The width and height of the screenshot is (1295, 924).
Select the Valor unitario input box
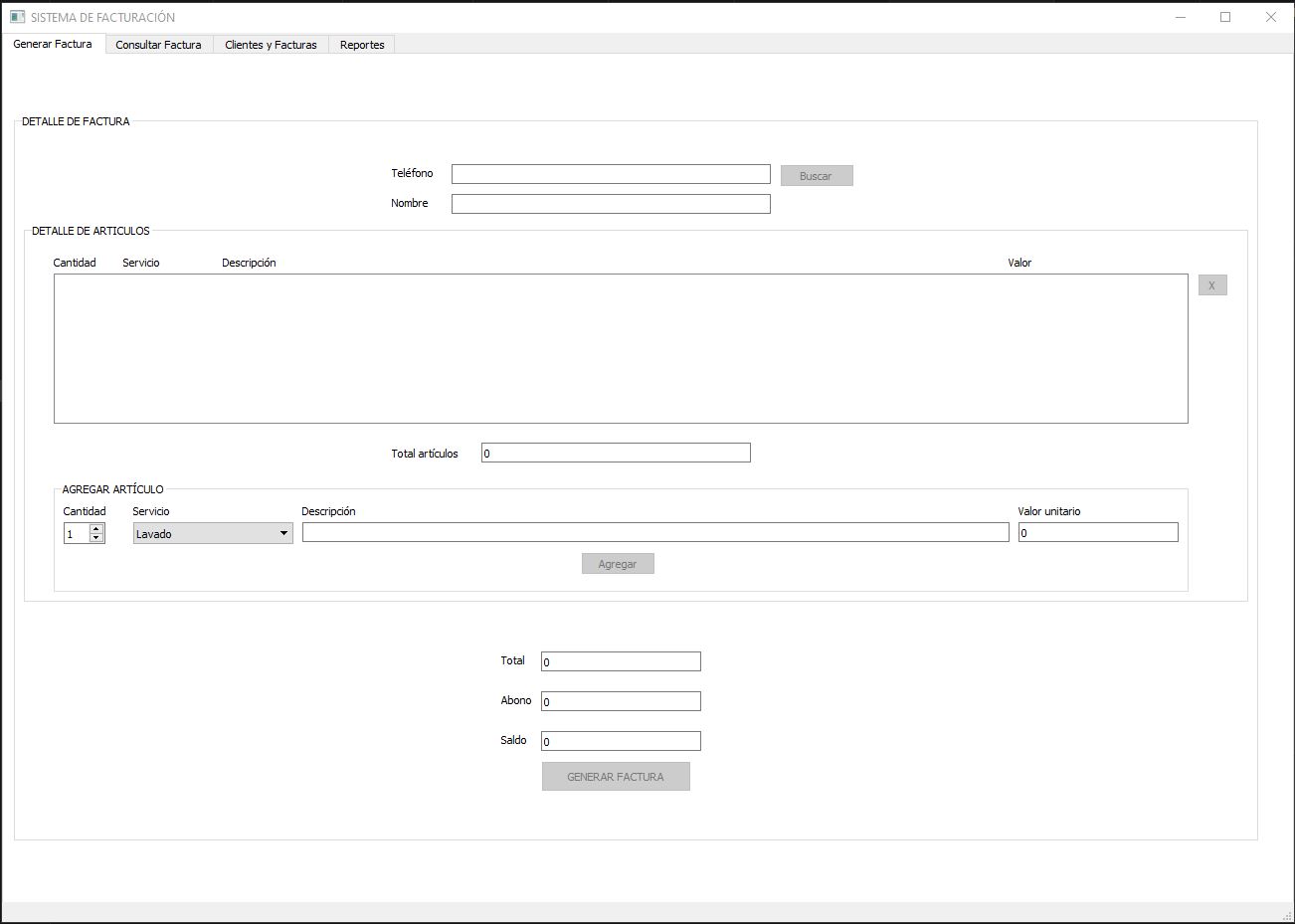[1097, 533]
